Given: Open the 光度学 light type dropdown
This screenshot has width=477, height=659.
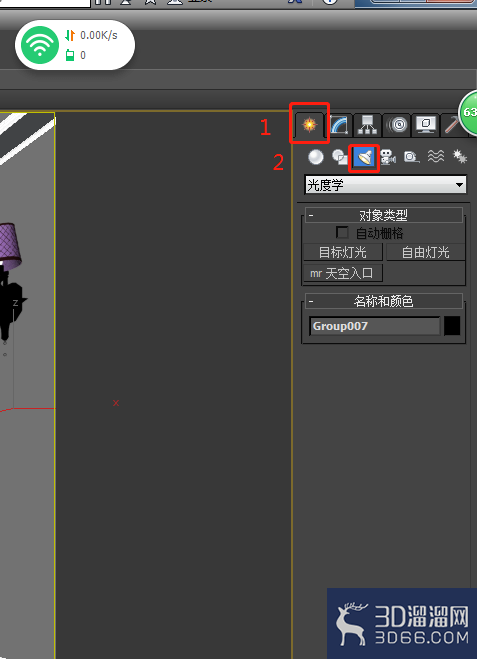Looking at the screenshot, I should [385, 185].
